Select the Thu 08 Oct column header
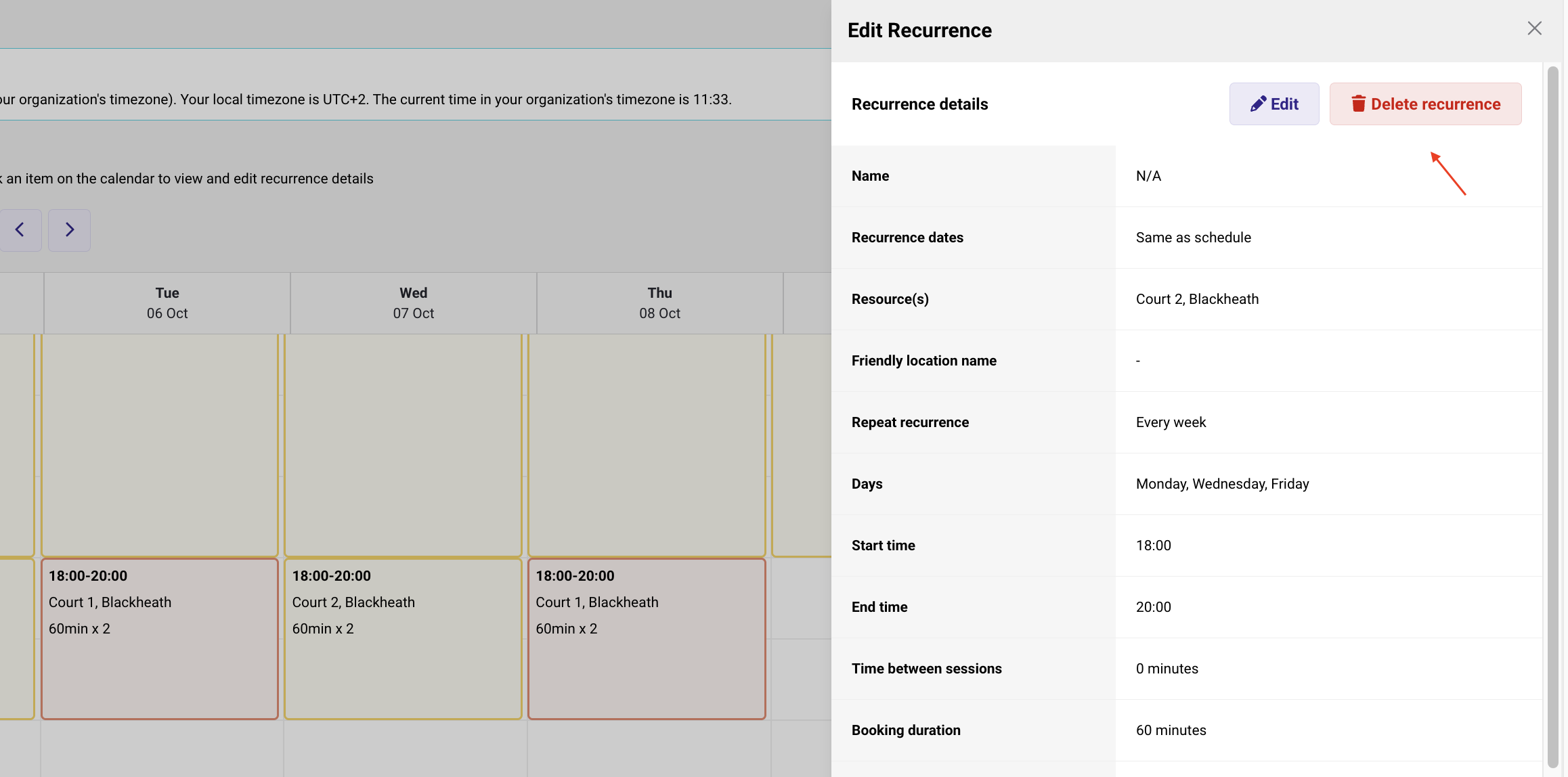 [660, 303]
